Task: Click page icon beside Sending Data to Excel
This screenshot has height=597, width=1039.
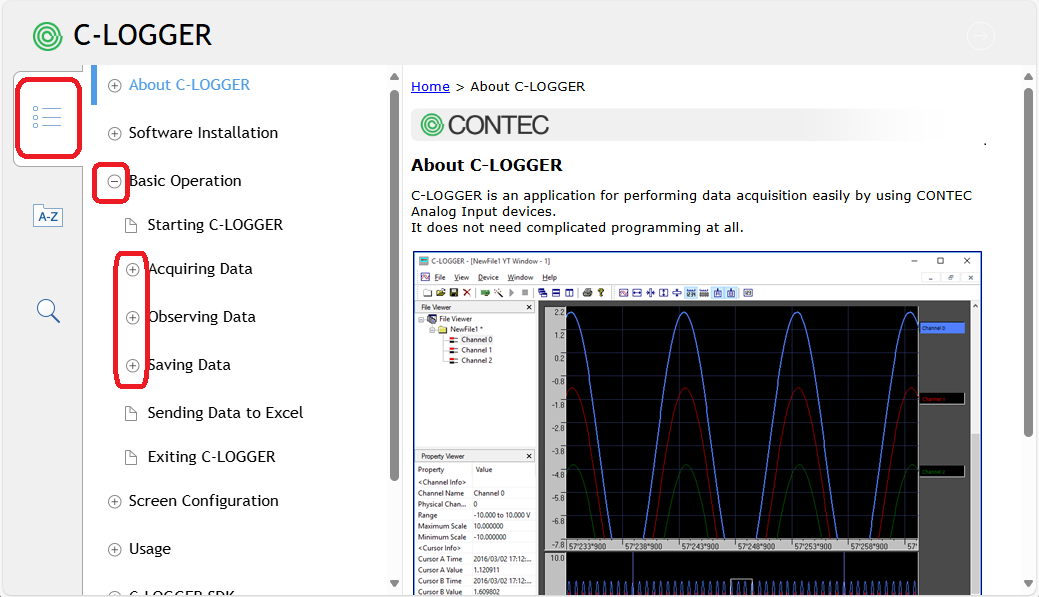Action: pyautogui.click(x=132, y=413)
